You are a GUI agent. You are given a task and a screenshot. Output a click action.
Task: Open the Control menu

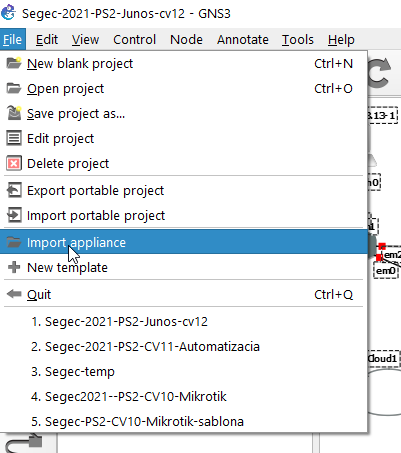coord(134,40)
